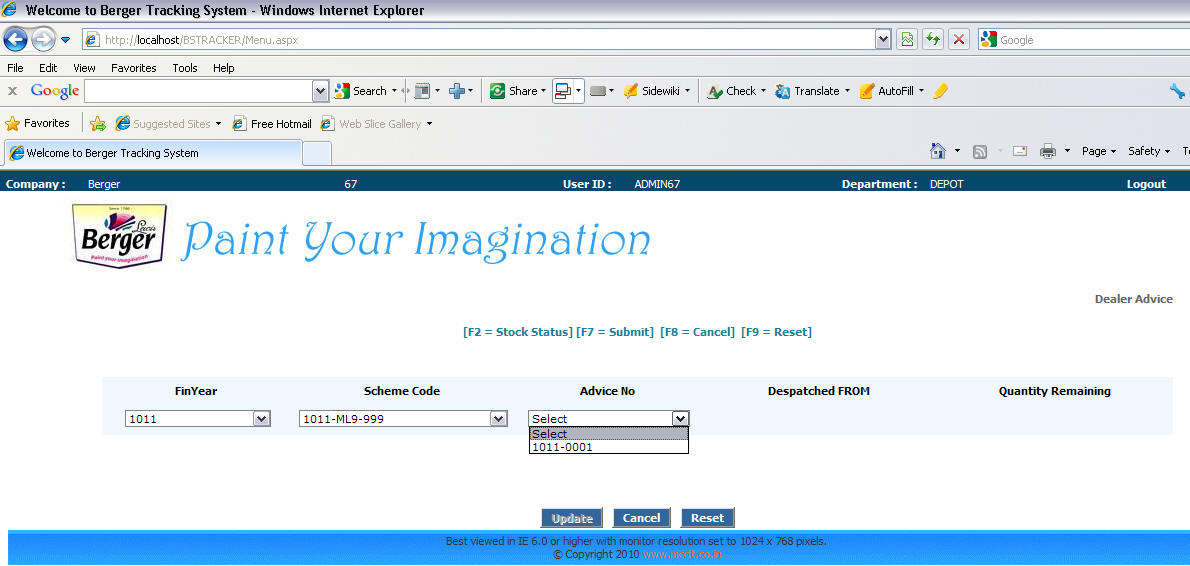
Task: Click the Google Toolbar wrench settings icon
Action: click(x=1177, y=91)
